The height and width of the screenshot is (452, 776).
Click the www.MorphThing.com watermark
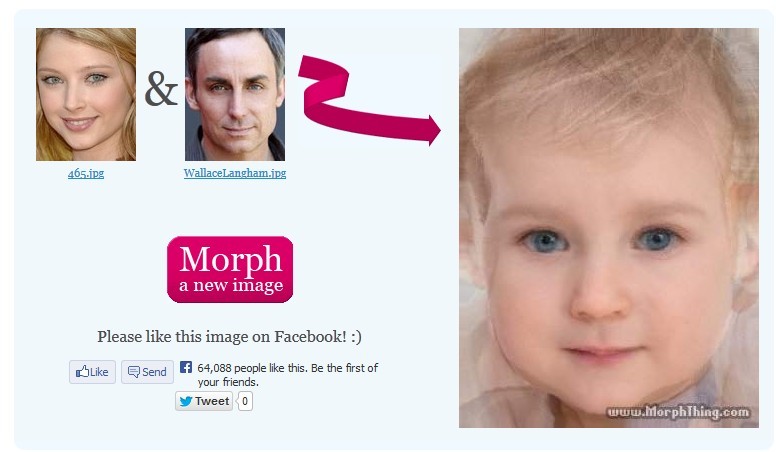pos(678,412)
